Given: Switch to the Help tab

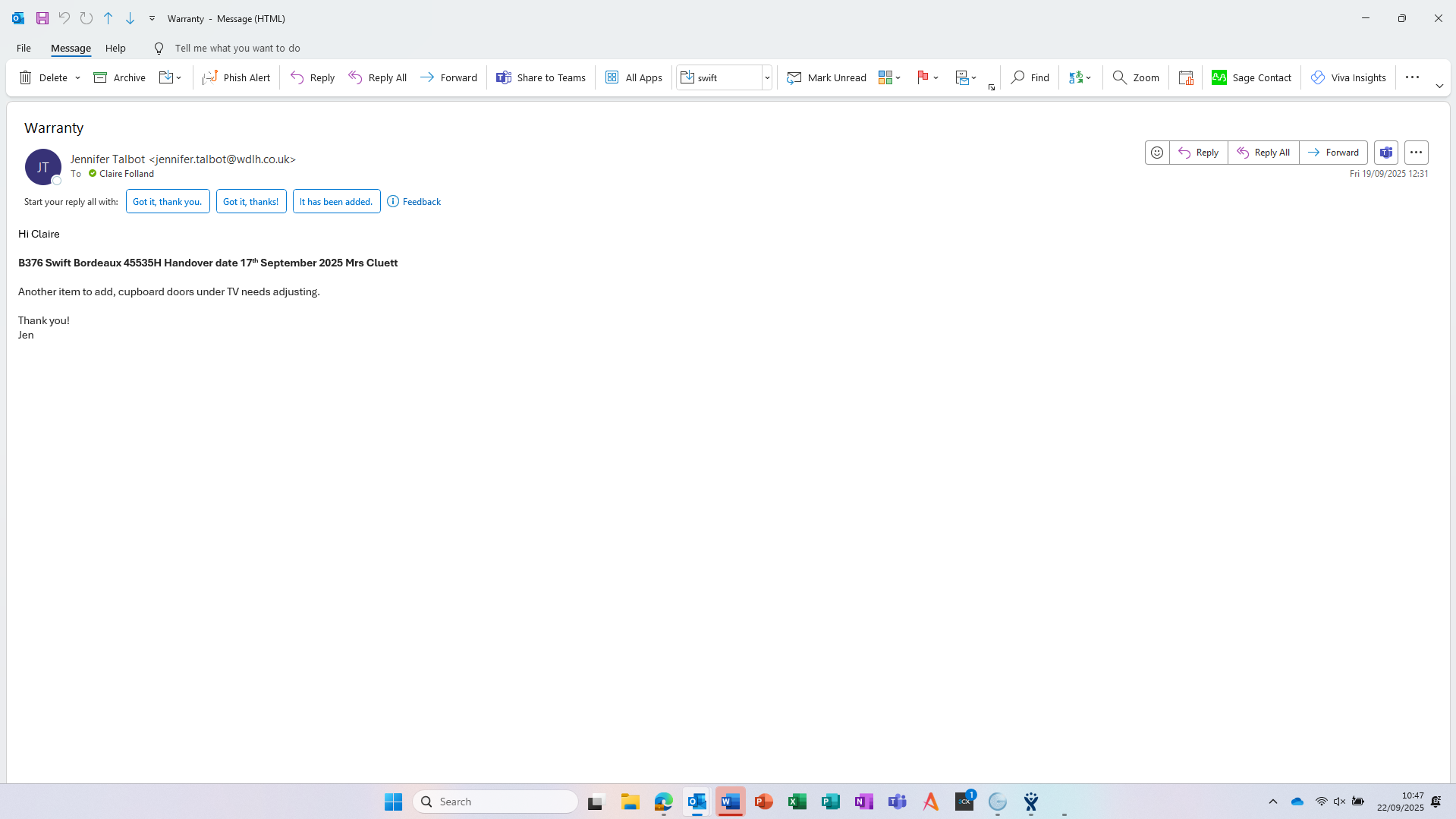Looking at the screenshot, I should [x=115, y=48].
